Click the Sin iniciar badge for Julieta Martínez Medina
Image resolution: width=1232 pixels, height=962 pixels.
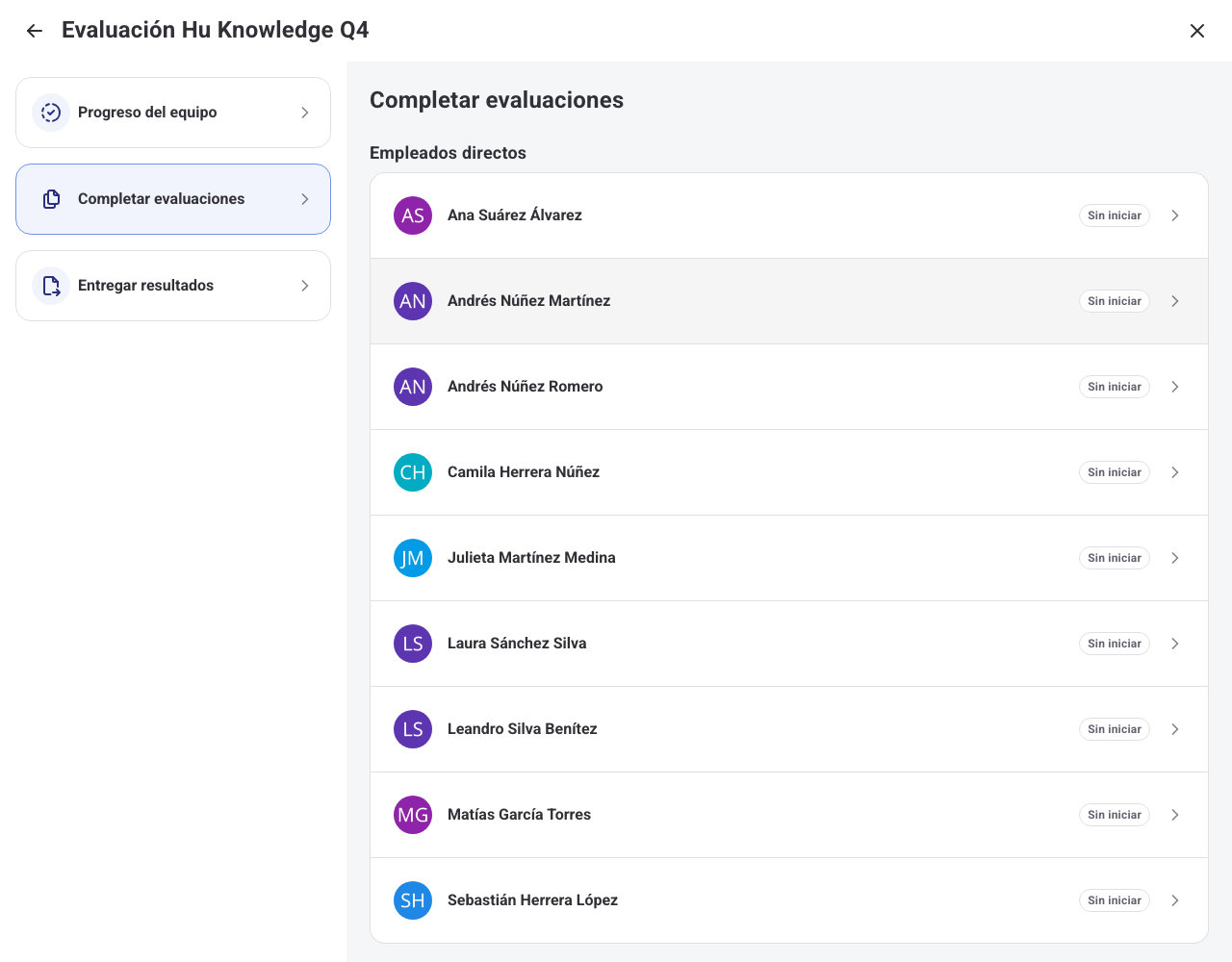pyautogui.click(x=1115, y=558)
